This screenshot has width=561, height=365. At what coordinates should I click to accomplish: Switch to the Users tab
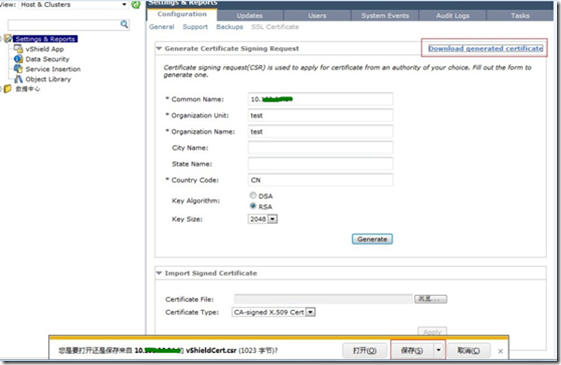click(317, 15)
